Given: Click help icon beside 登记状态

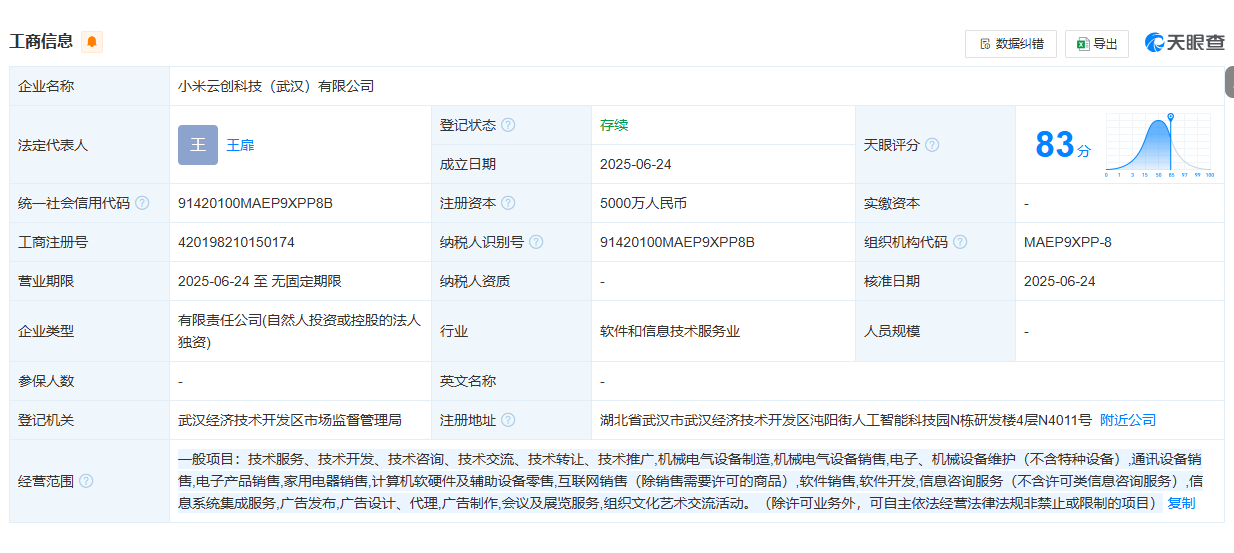Looking at the screenshot, I should [x=508, y=125].
